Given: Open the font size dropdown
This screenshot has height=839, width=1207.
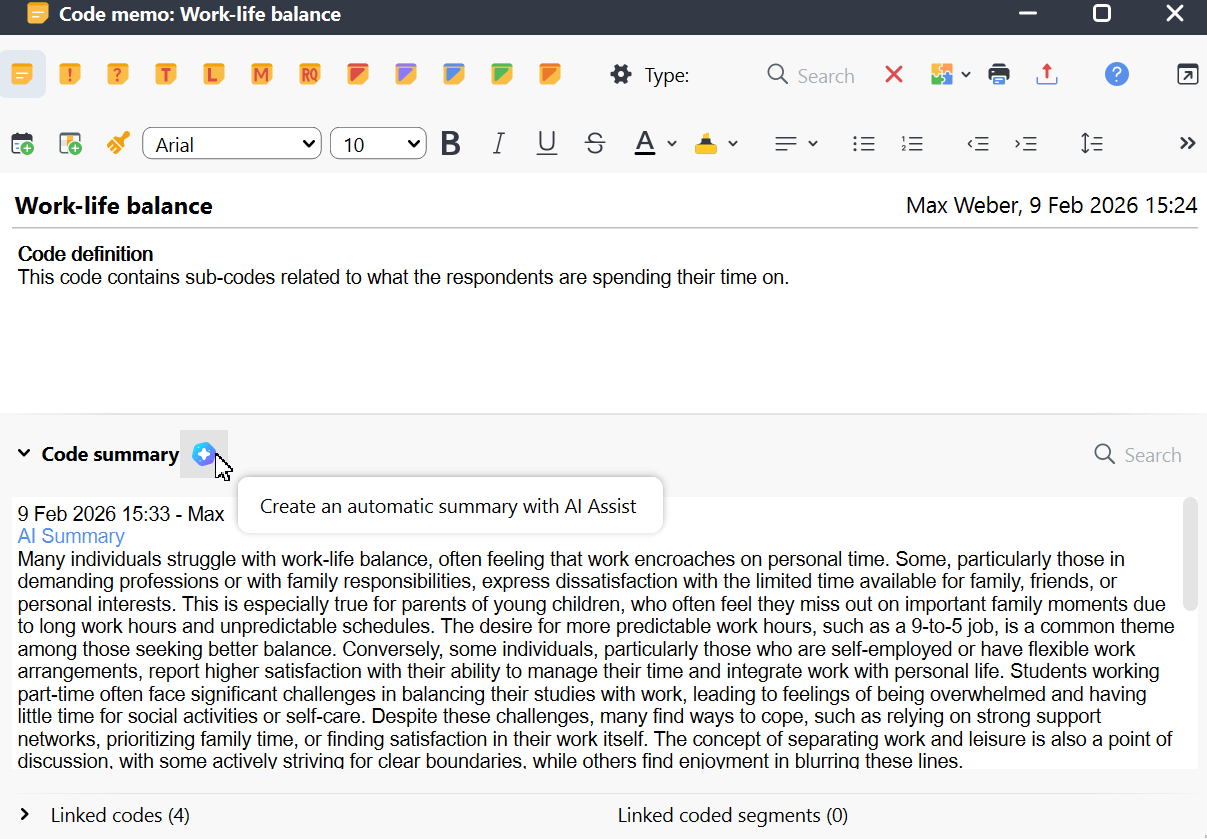Looking at the screenshot, I should point(378,143).
